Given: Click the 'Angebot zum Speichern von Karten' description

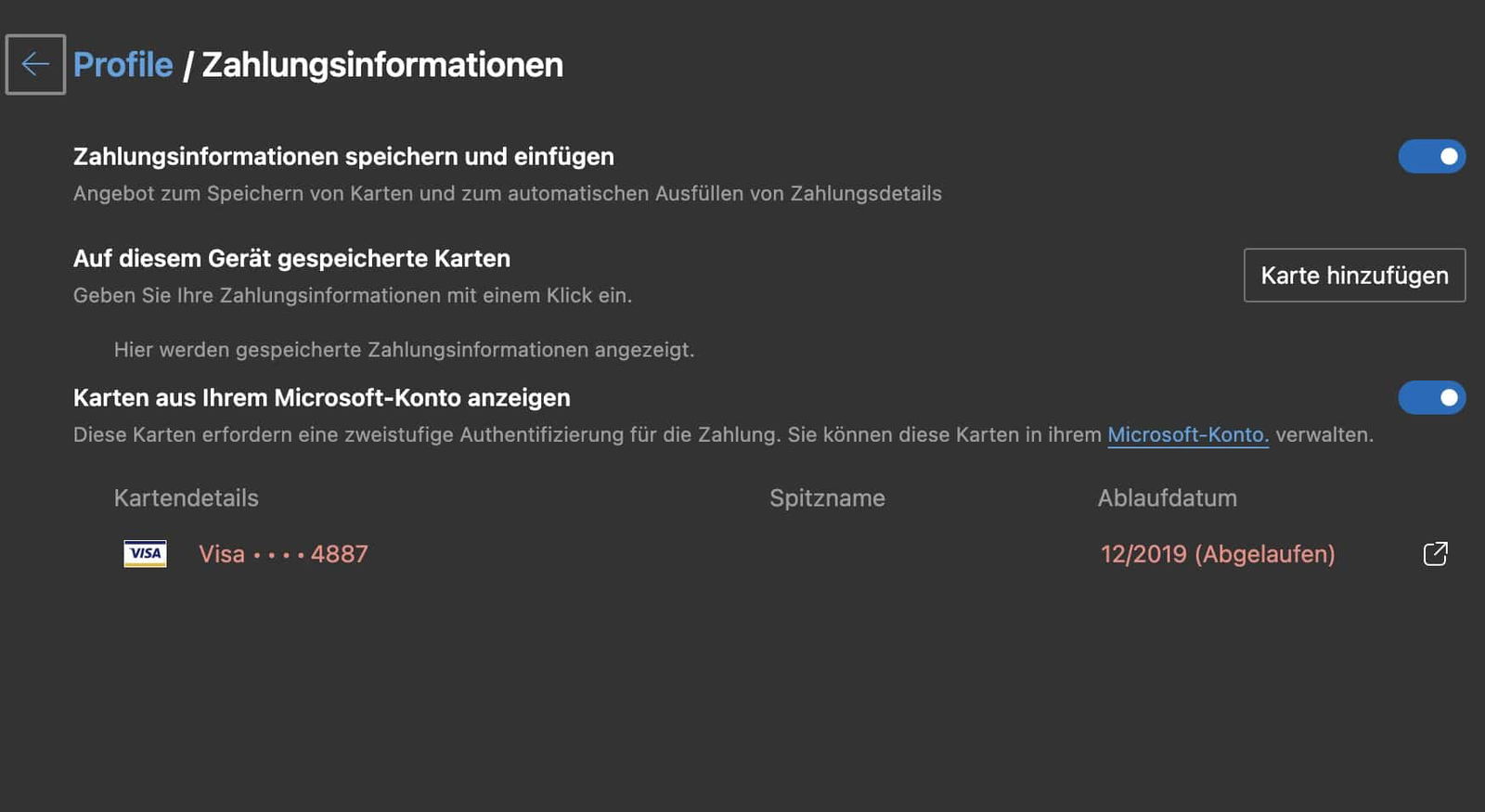Looking at the screenshot, I should click(507, 193).
